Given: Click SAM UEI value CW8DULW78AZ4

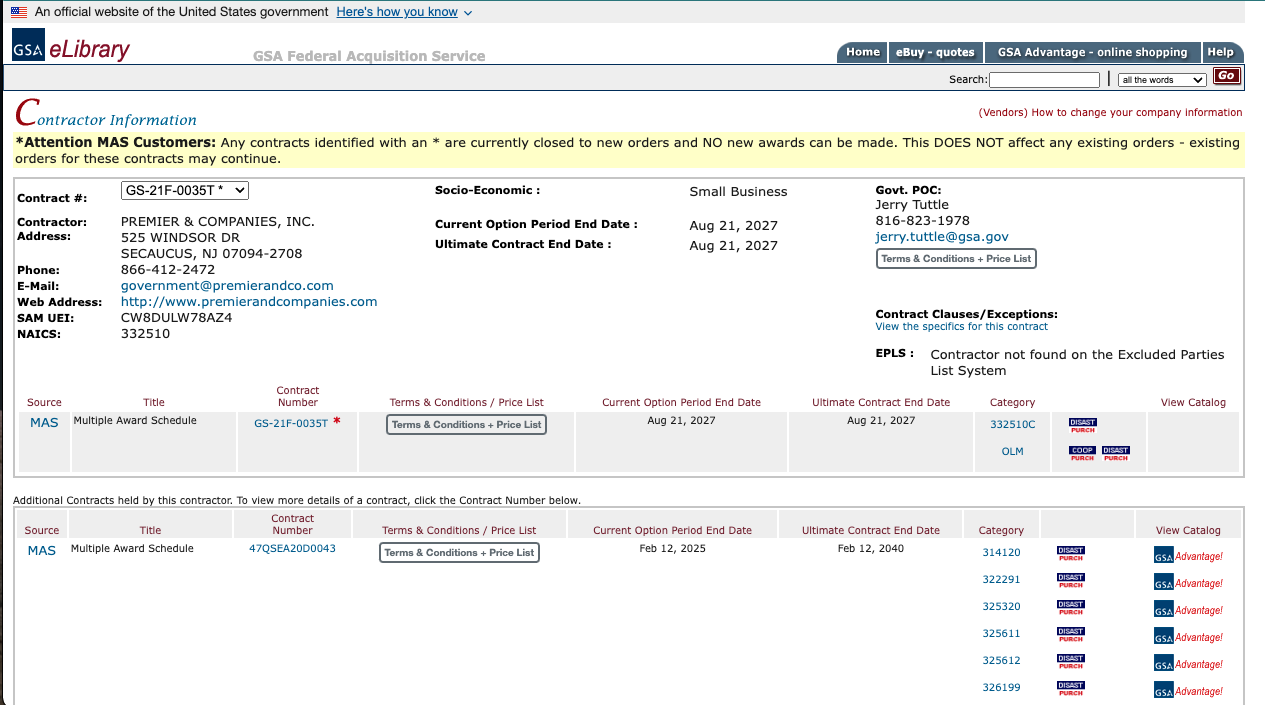Looking at the screenshot, I should [176, 318].
